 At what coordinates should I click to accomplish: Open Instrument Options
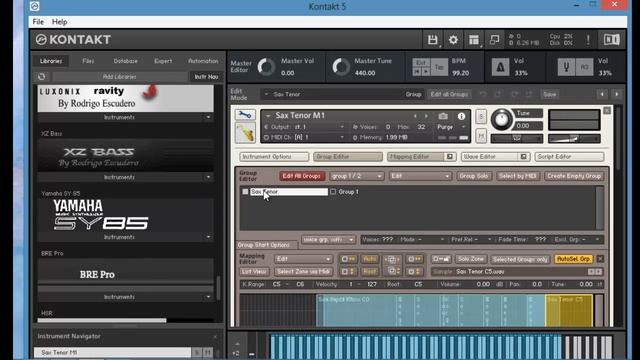click(x=274, y=157)
